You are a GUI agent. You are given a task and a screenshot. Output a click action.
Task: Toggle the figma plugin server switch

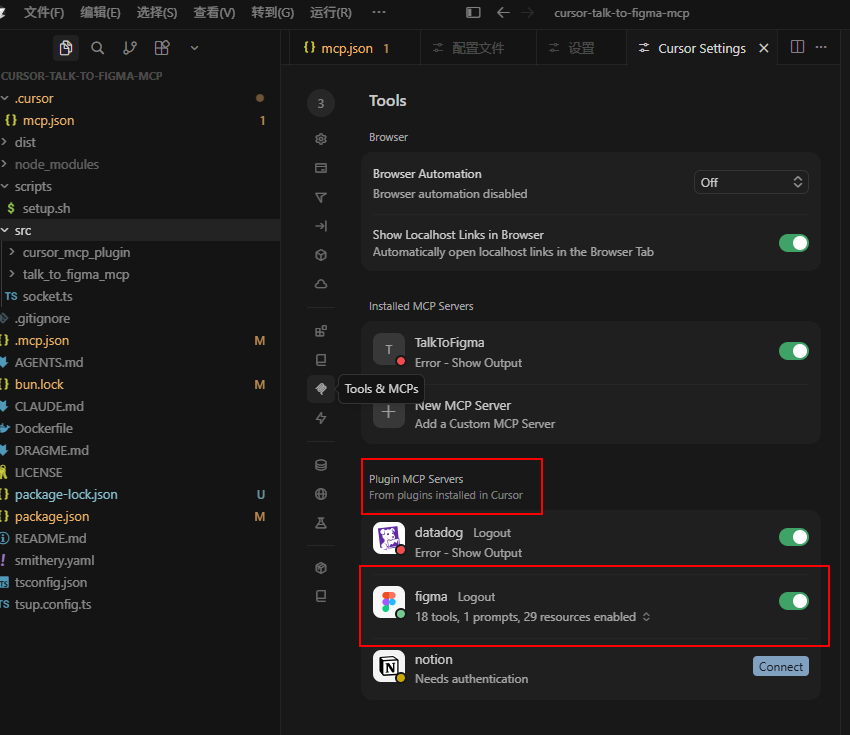[794, 601]
